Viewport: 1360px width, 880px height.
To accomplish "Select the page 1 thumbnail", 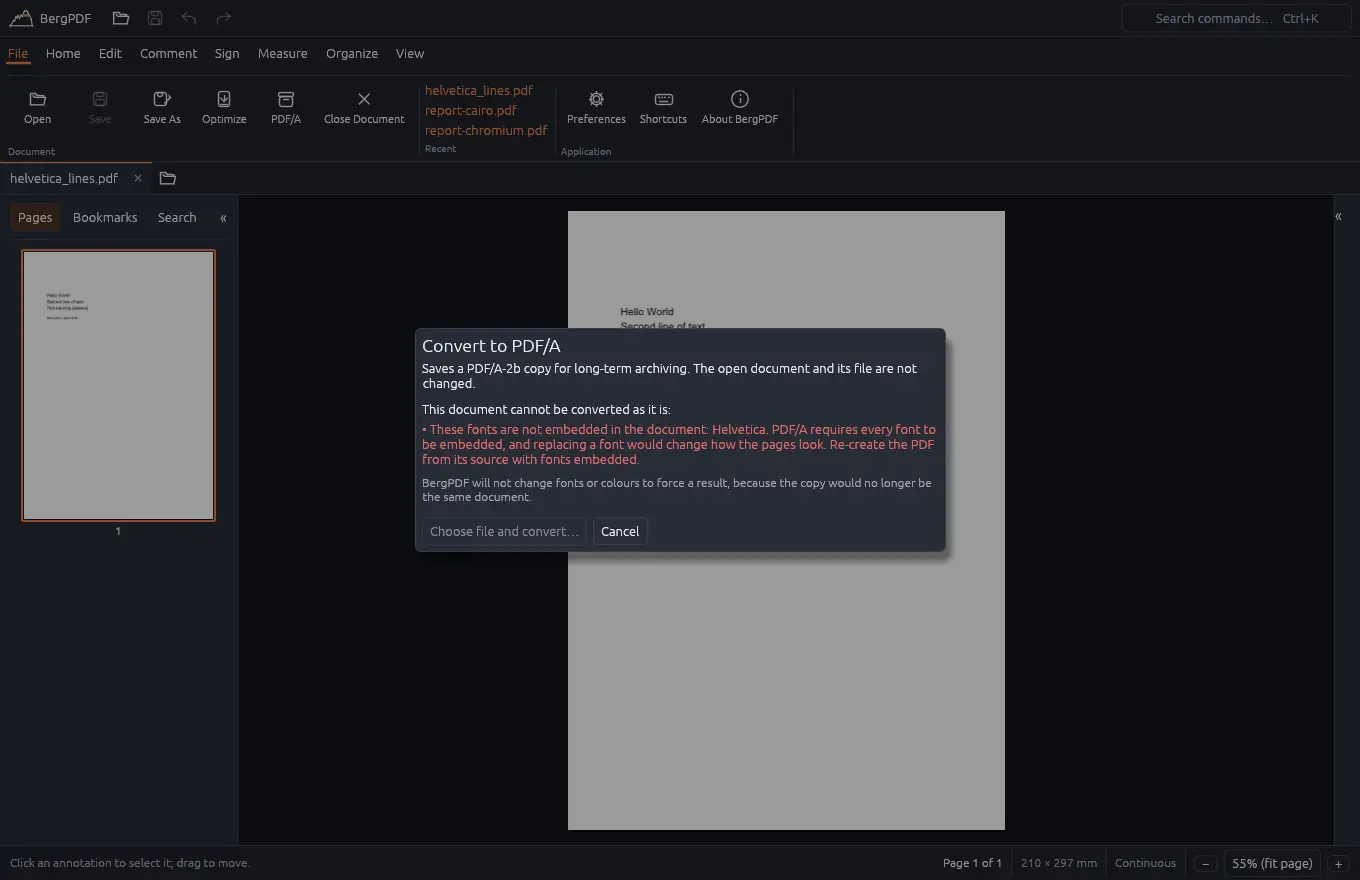I will (x=118, y=385).
